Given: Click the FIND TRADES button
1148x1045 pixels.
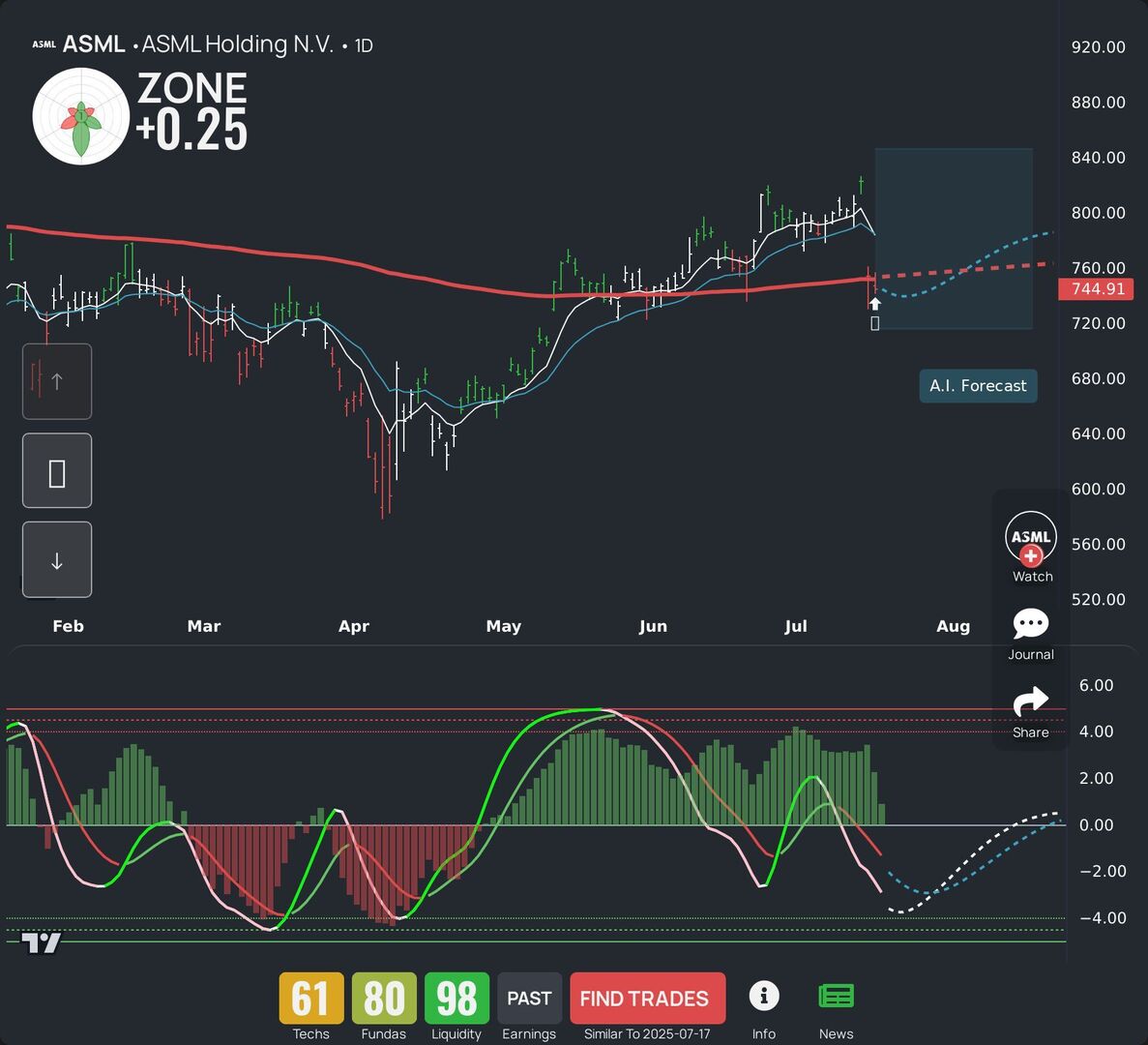Looking at the screenshot, I should pos(648,999).
